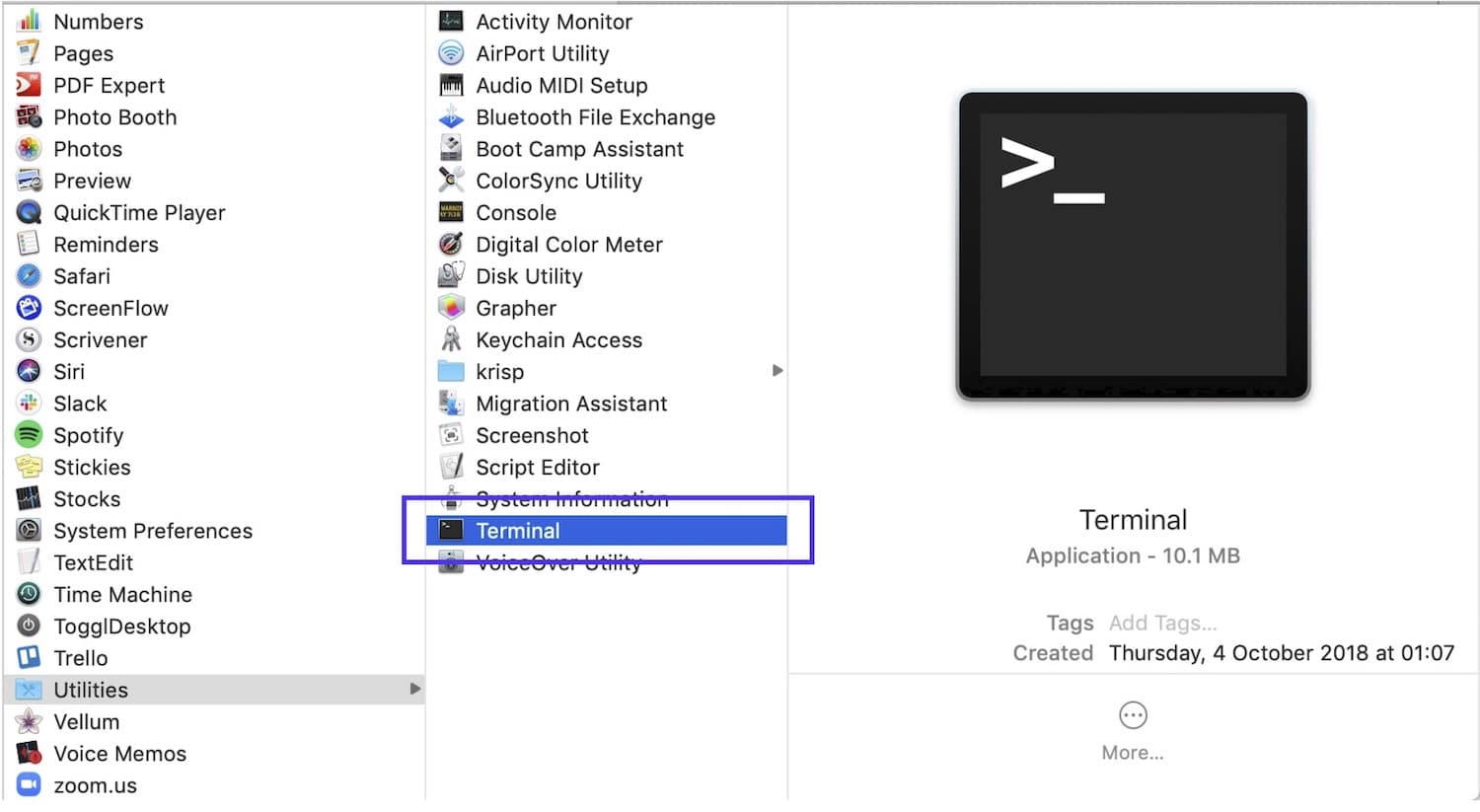Open the Screenshot utility
Viewport: 1480px width, 812px height.
coord(532,435)
